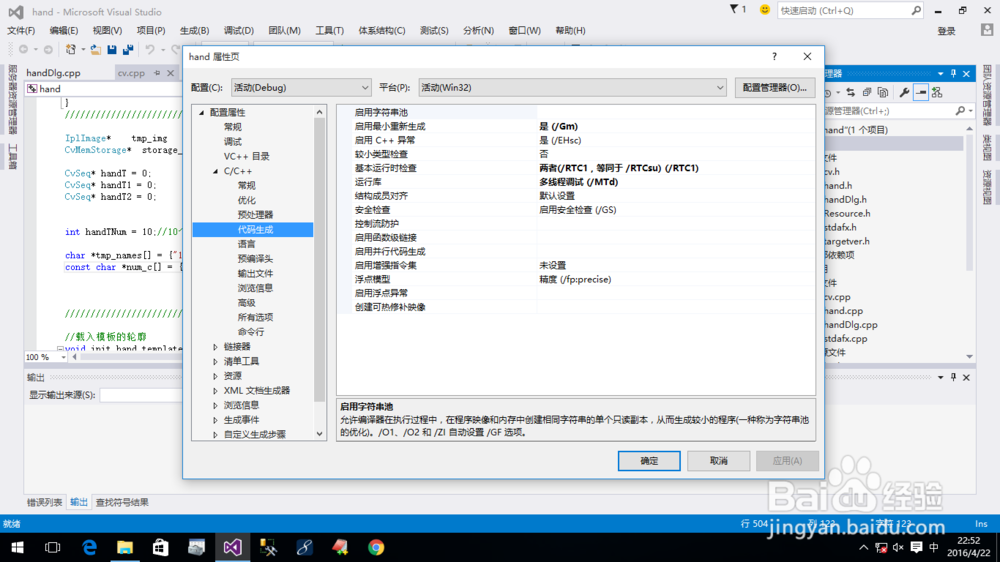Image resolution: width=1000 pixels, height=562 pixels.
Task: Click the Undo arrow icon
Action: click(150, 49)
